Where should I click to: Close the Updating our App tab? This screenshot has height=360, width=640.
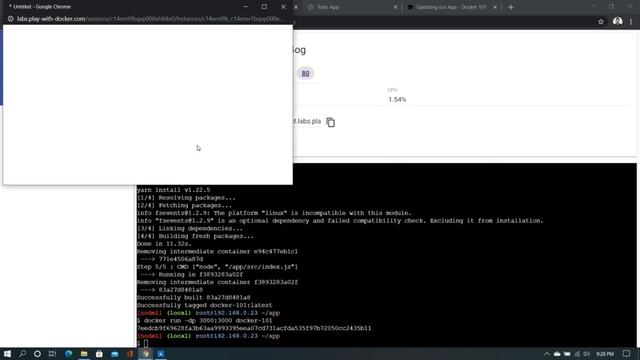[x=495, y=7]
